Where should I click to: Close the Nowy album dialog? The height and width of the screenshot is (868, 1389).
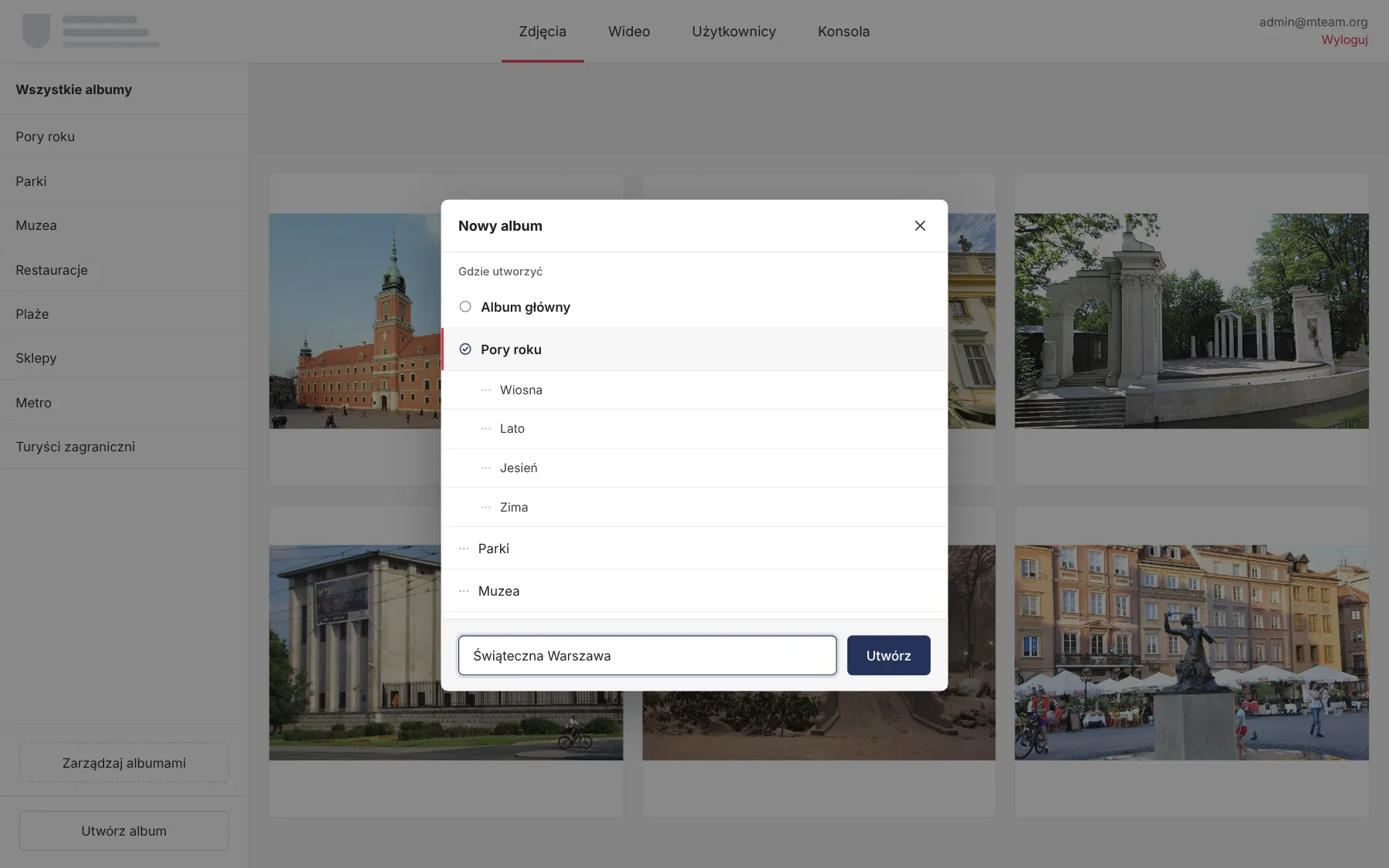click(920, 226)
